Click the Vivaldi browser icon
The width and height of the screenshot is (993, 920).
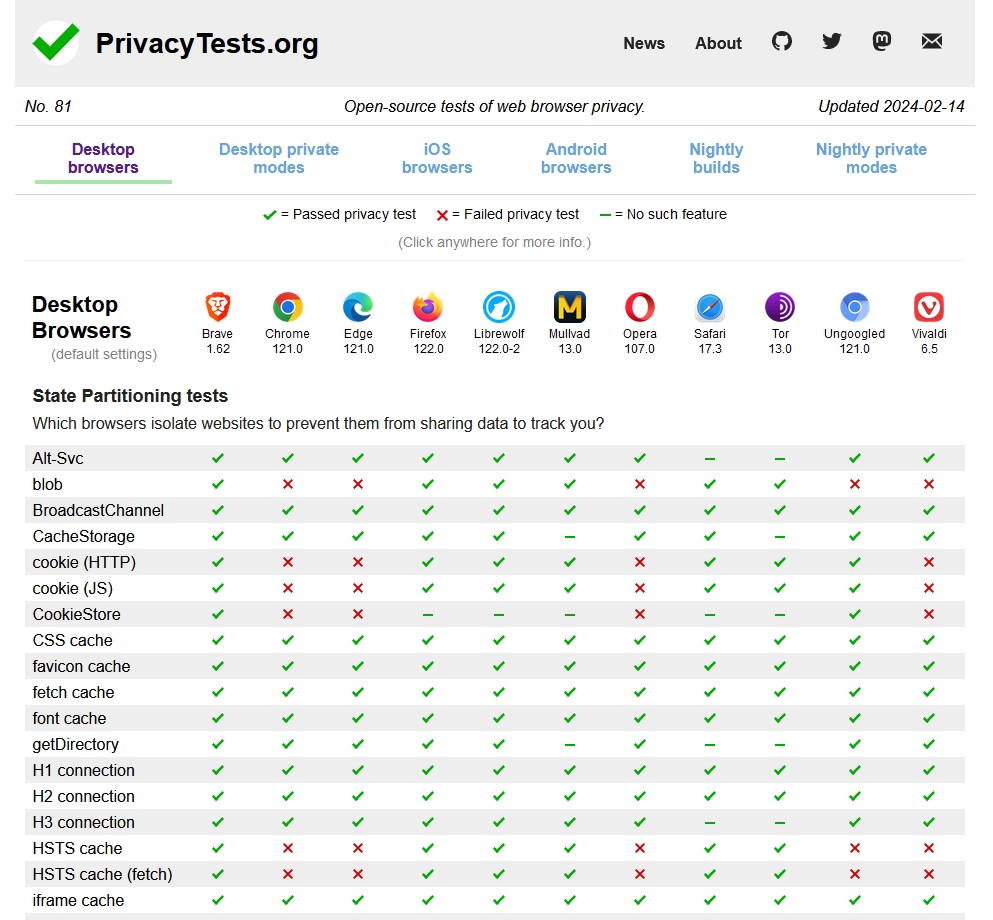(x=929, y=307)
